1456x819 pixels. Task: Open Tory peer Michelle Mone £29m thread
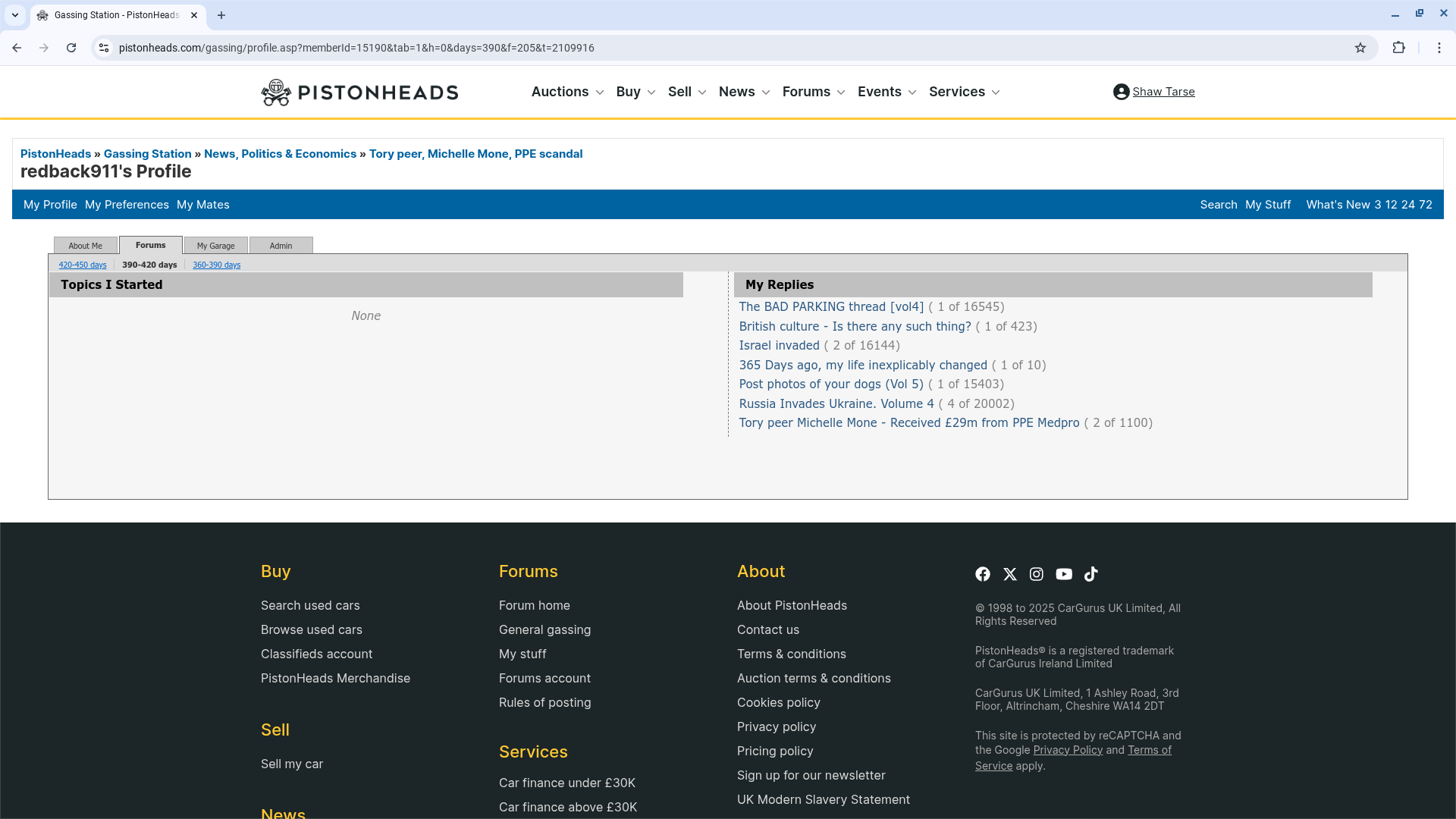tap(909, 423)
